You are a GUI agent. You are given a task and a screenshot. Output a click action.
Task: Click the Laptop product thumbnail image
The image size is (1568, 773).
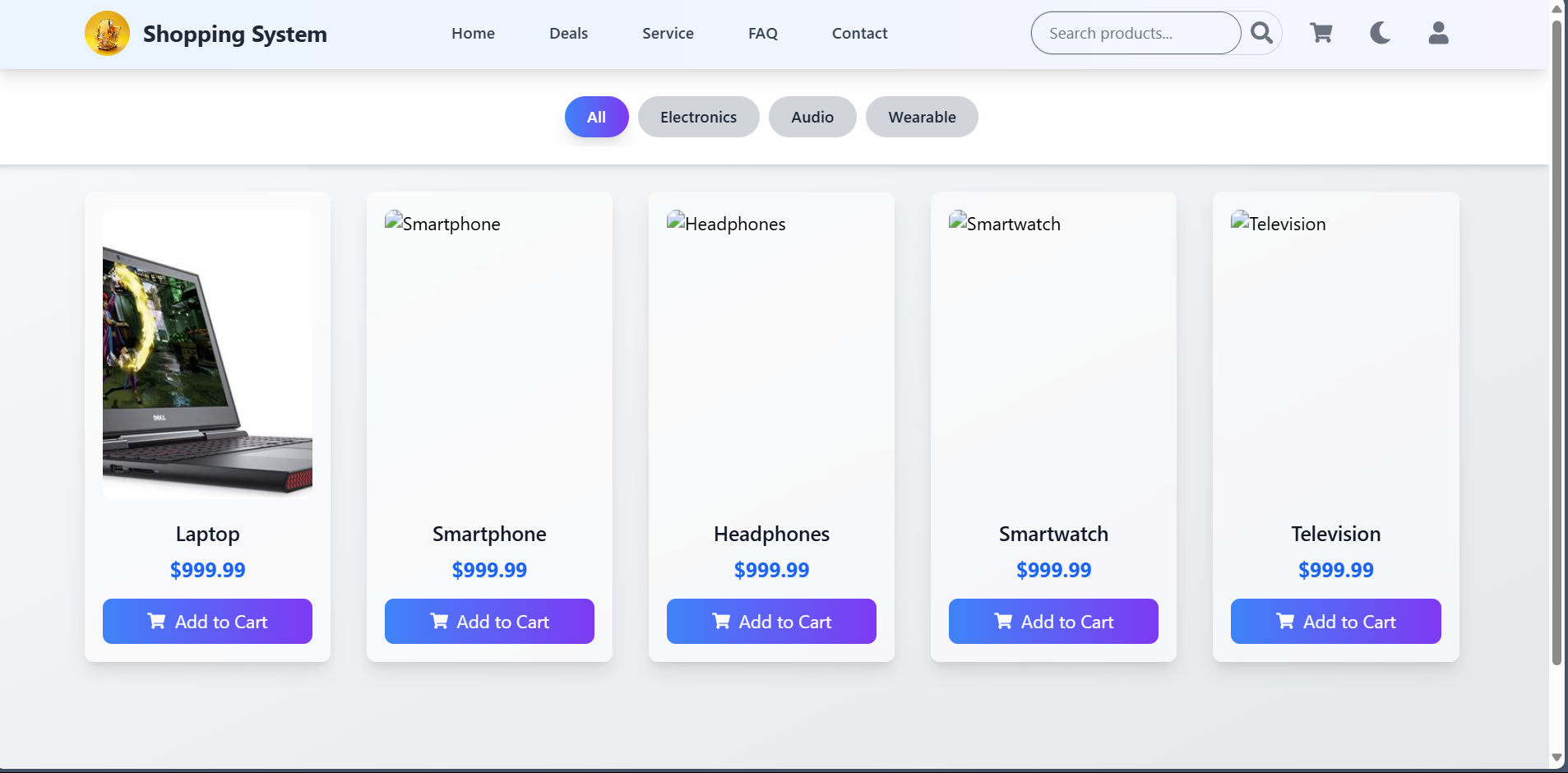(207, 354)
